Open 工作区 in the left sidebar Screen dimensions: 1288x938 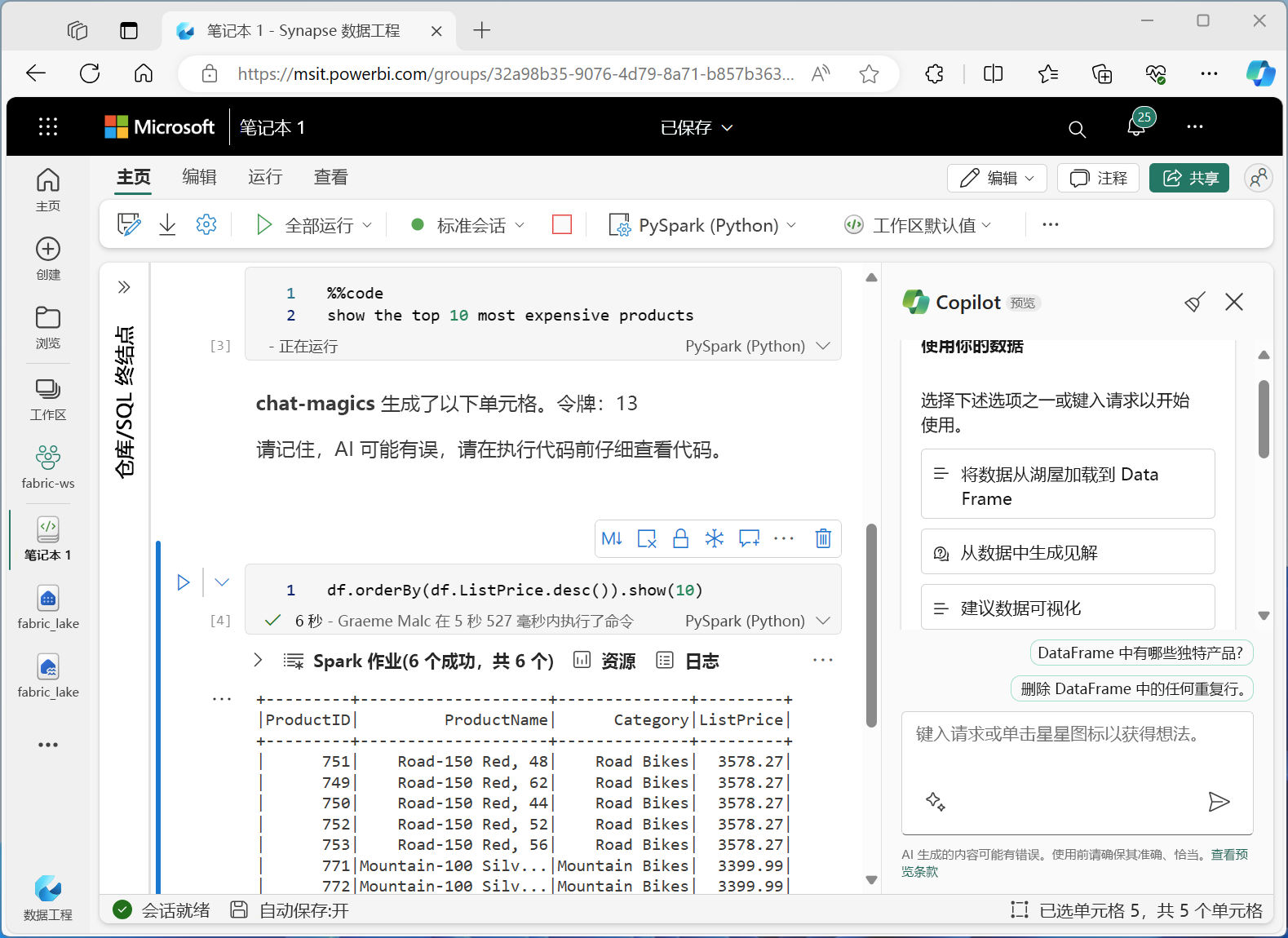(48, 399)
